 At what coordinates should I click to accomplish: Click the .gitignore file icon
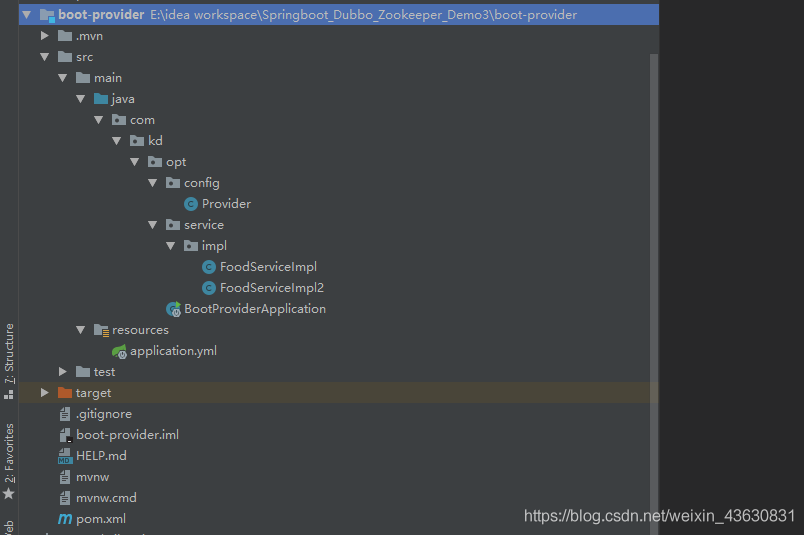[65, 414]
